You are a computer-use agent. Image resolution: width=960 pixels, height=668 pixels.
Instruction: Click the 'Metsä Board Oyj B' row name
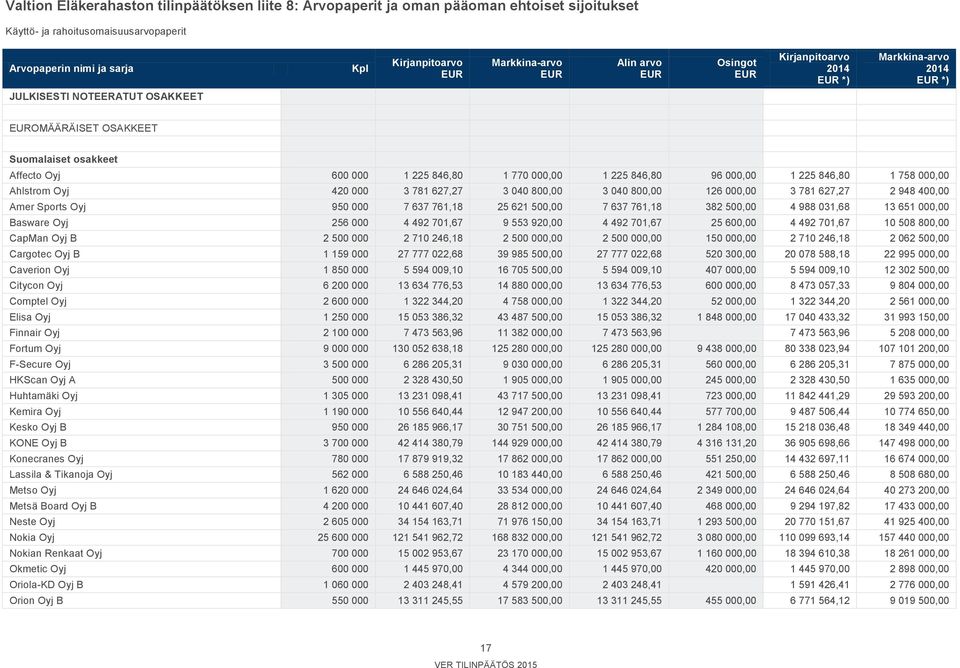coord(53,506)
